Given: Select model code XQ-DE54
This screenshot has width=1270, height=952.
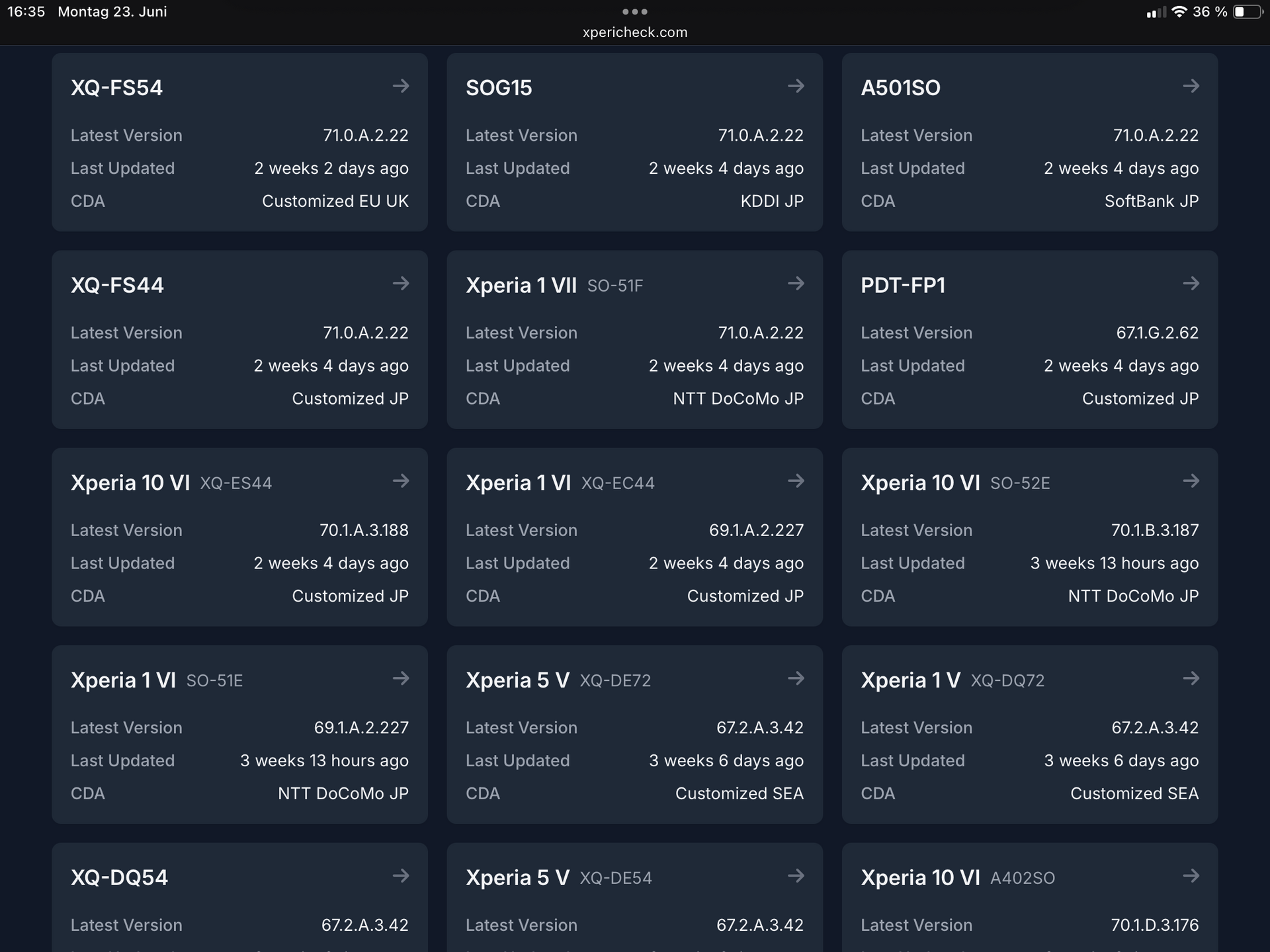Looking at the screenshot, I should [616, 879].
